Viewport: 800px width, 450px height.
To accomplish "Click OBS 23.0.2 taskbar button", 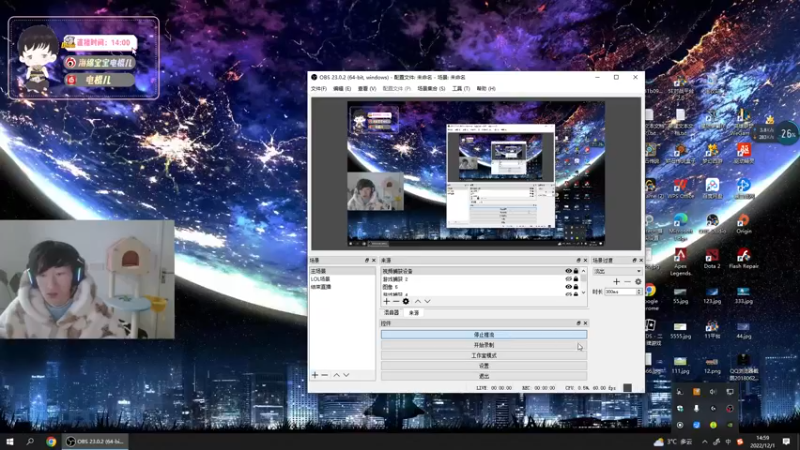I will (x=95, y=441).
